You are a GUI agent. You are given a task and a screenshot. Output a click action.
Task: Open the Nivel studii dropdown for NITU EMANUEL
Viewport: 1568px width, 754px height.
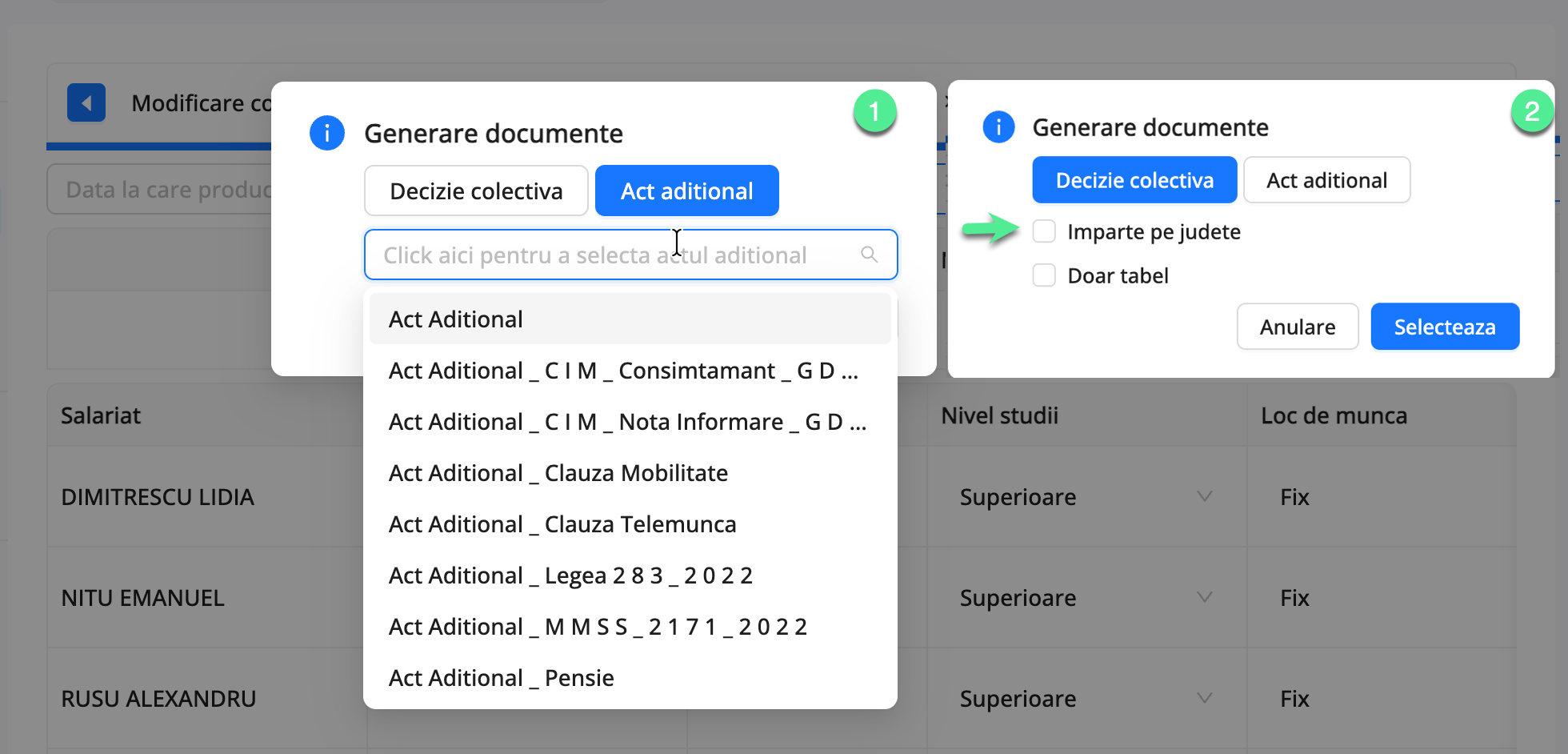tap(1205, 597)
